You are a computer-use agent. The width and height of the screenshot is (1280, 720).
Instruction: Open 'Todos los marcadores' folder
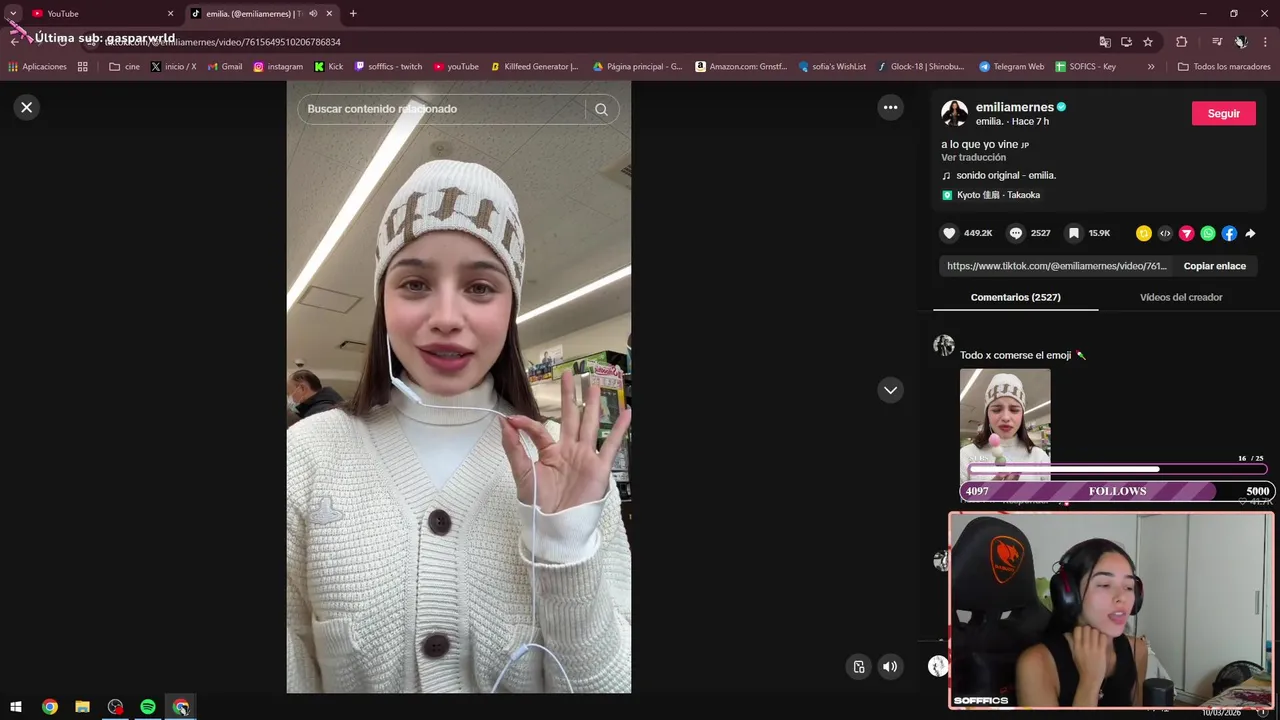[1224, 67]
